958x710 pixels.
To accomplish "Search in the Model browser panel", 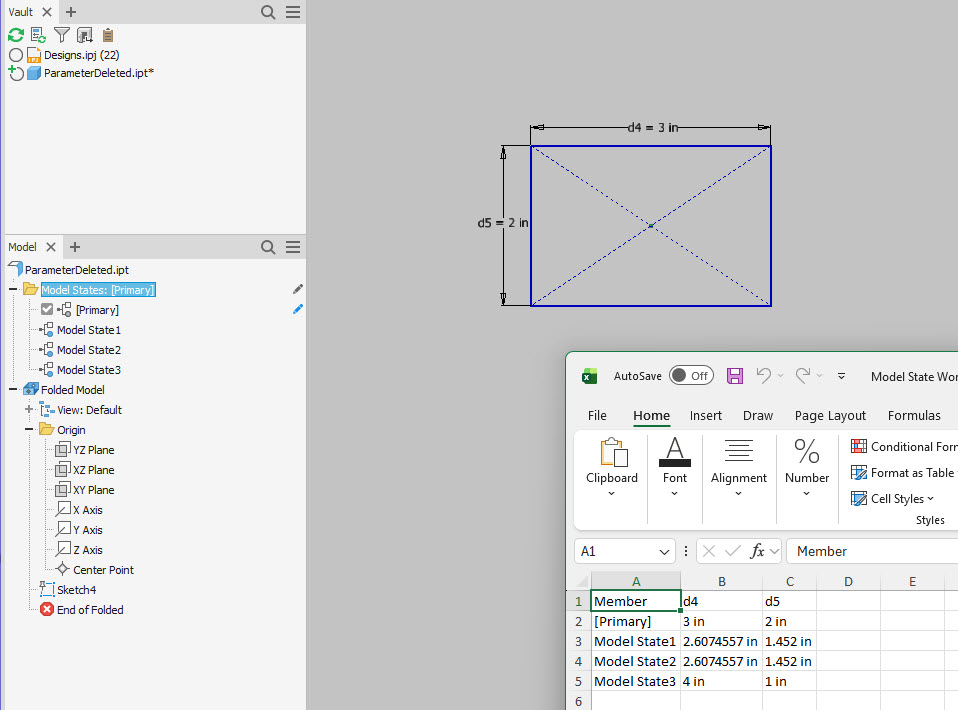I will (x=268, y=247).
